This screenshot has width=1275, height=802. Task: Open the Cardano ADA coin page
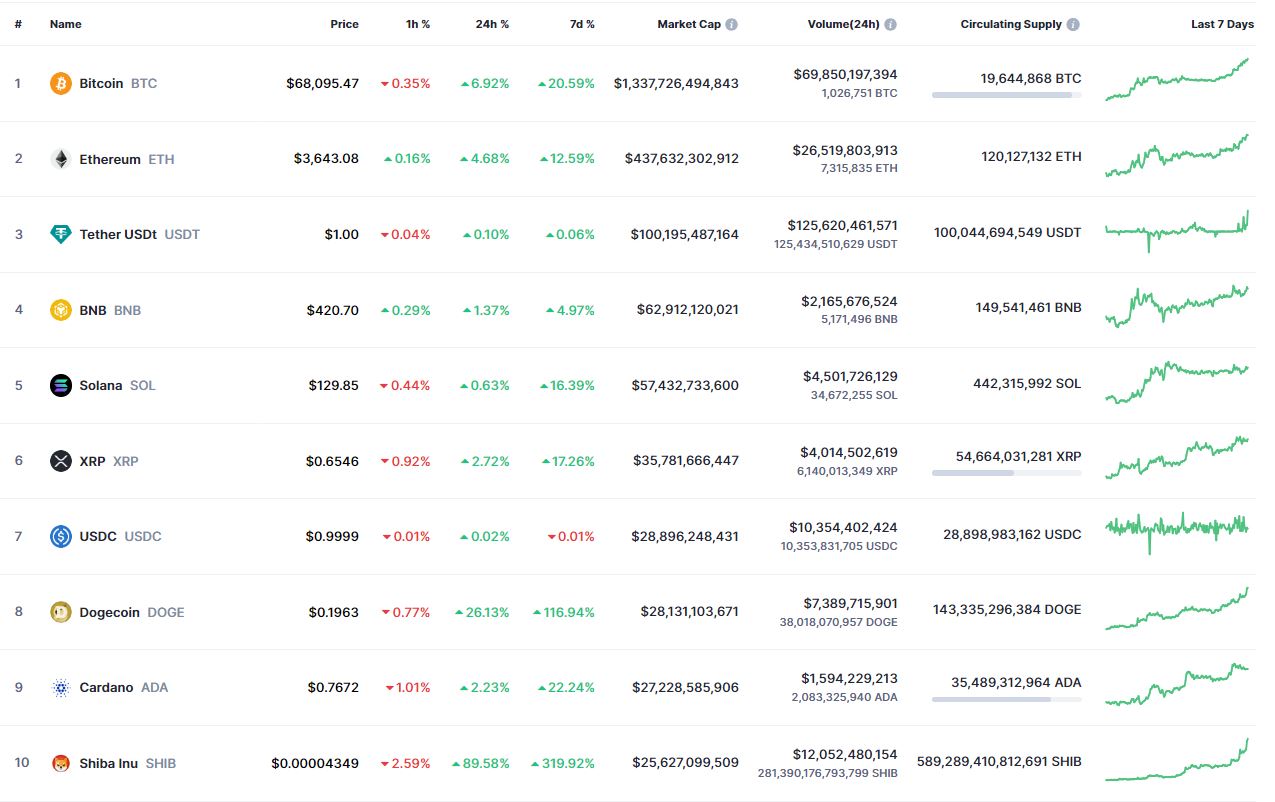(x=106, y=687)
